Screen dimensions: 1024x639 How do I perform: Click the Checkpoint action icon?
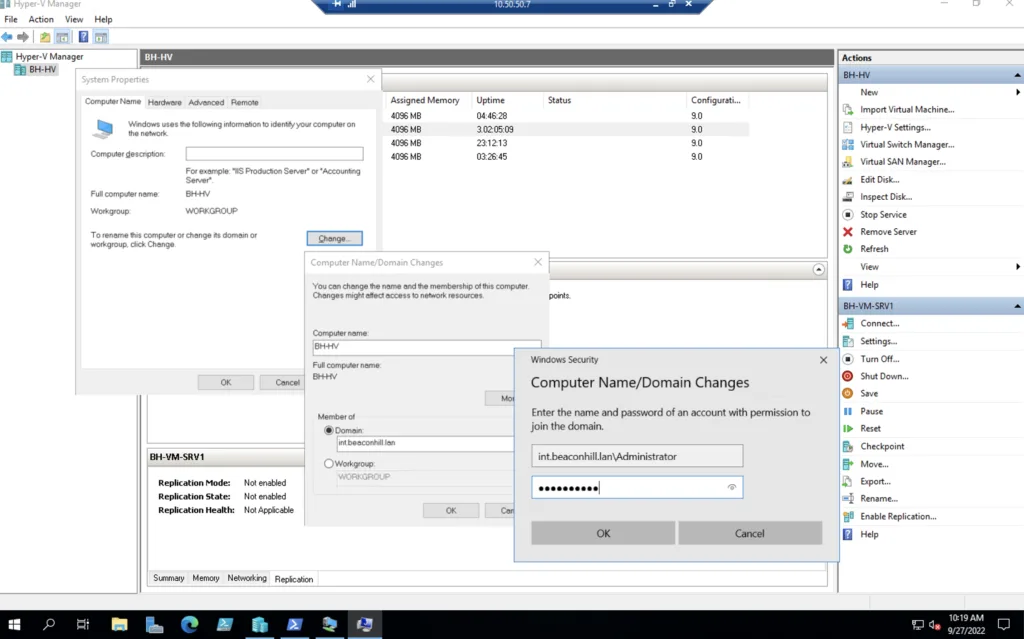[x=848, y=446]
